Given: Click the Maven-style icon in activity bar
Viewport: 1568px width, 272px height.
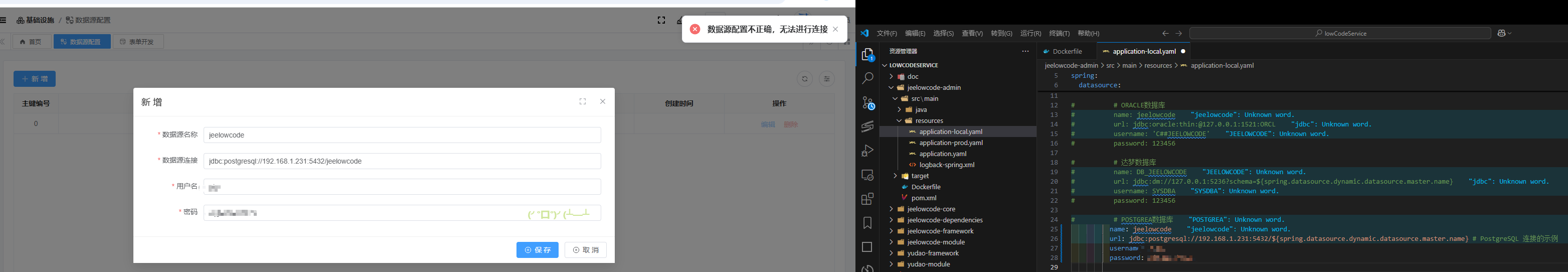Looking at the screenshot, I should 867,126.
